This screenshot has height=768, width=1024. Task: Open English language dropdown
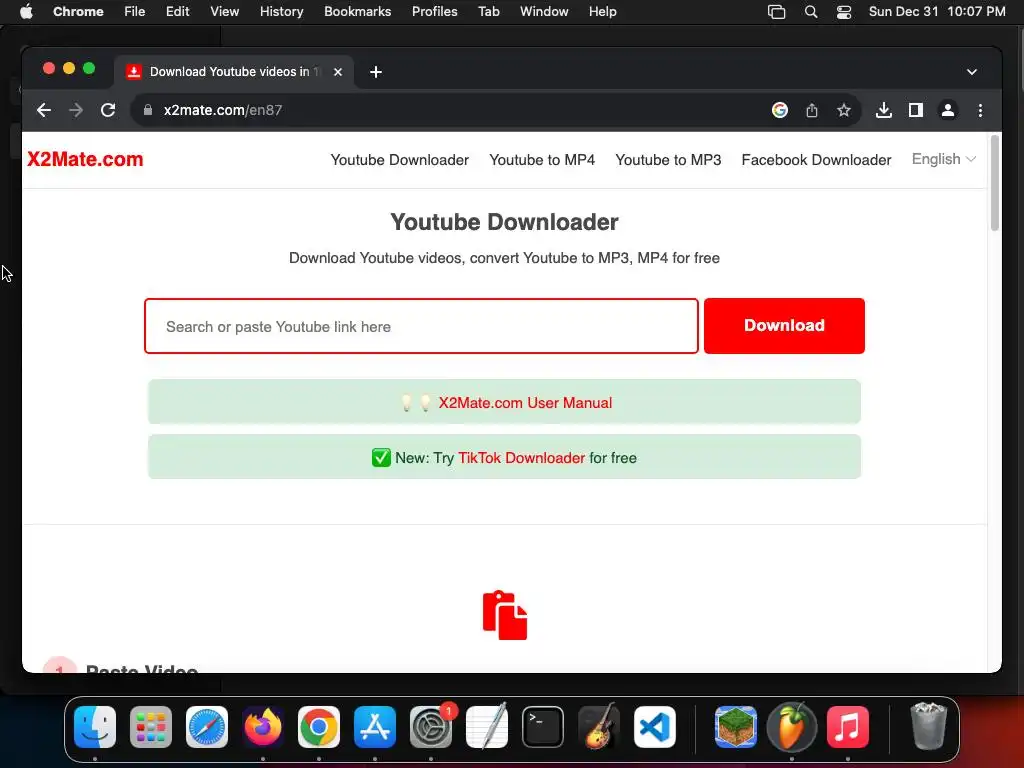click(x=944, y=159)
